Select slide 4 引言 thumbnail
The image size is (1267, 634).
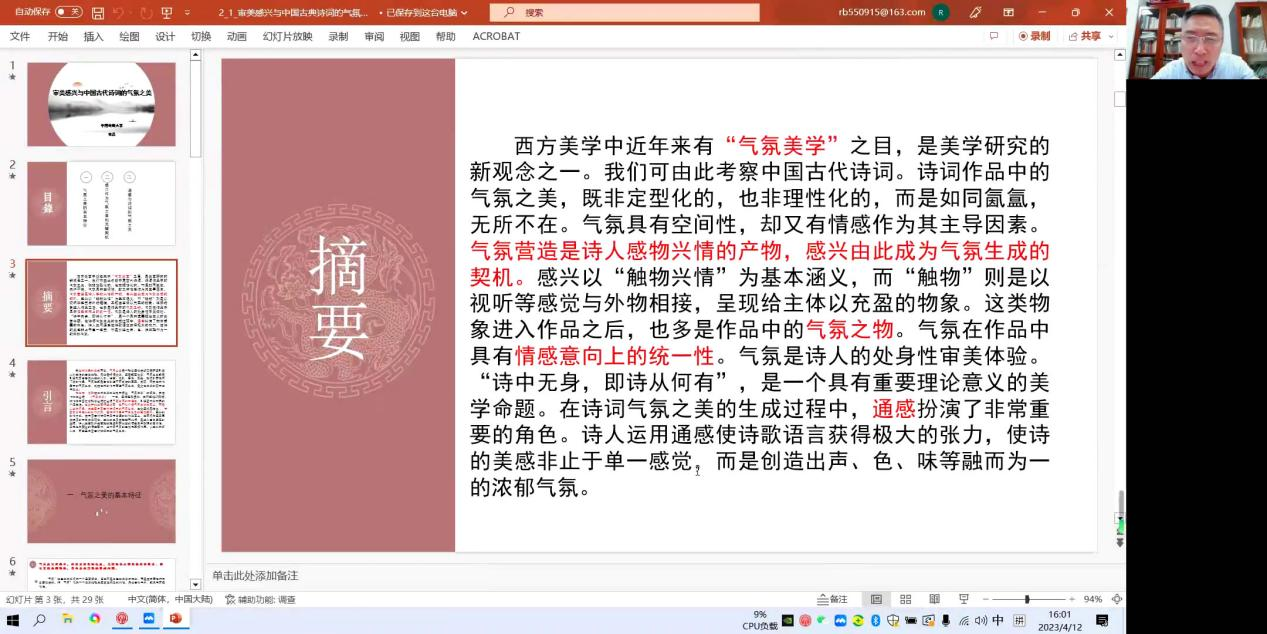pyautogui.click(x=101, y=401)
